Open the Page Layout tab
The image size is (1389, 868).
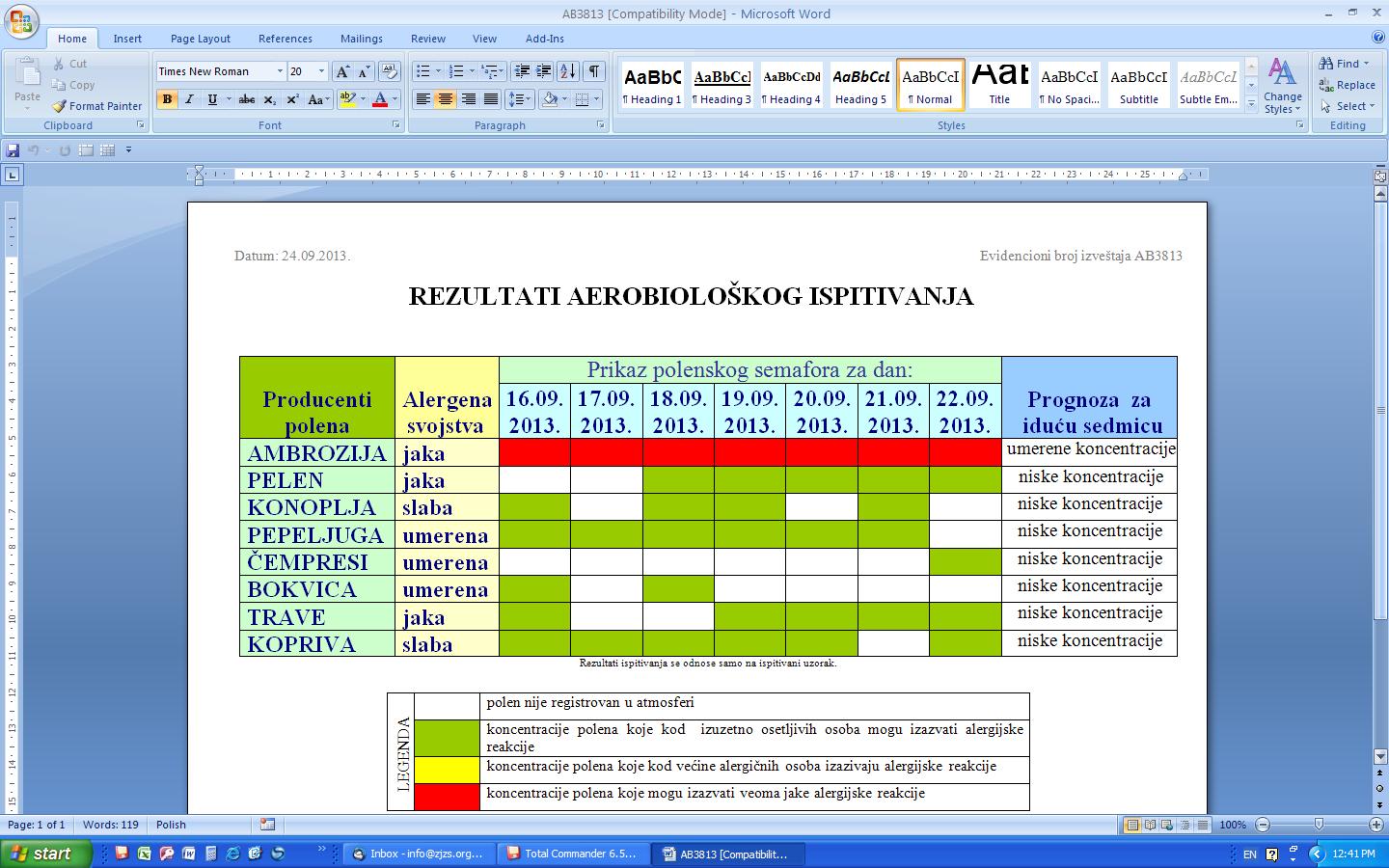(x=200, y=39)
